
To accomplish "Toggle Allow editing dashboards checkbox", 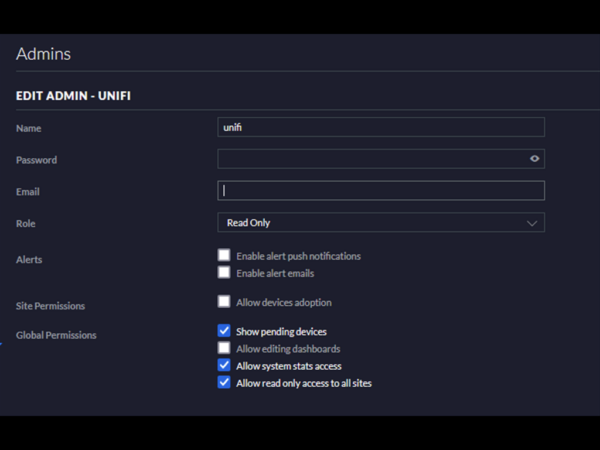I will click(x=224, y=348).
